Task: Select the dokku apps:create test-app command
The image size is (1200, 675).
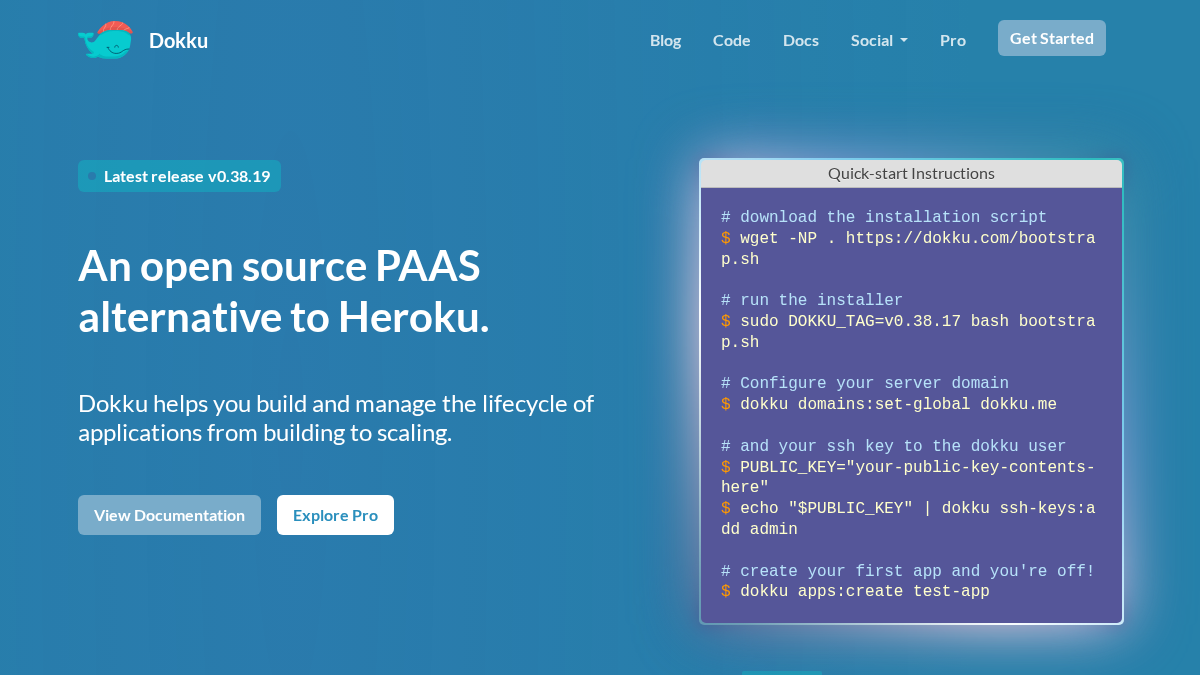Action: coord(855,592)
